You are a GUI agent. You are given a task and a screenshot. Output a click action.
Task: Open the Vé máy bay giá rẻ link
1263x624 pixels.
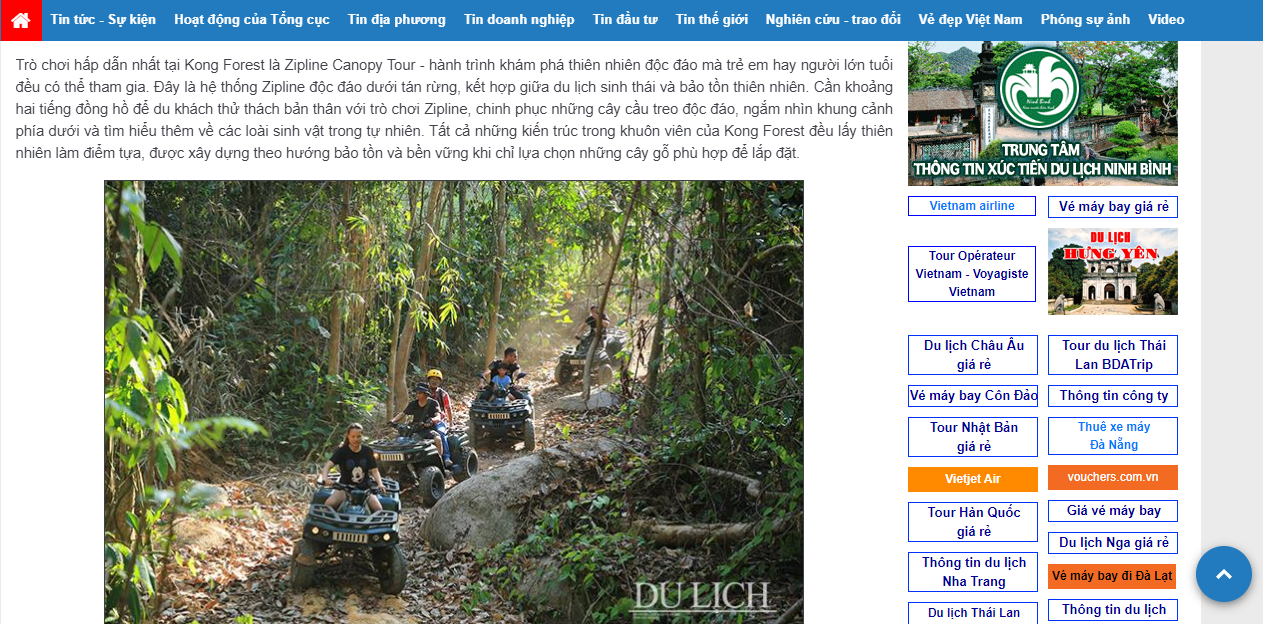click(x=1113, y=207)
